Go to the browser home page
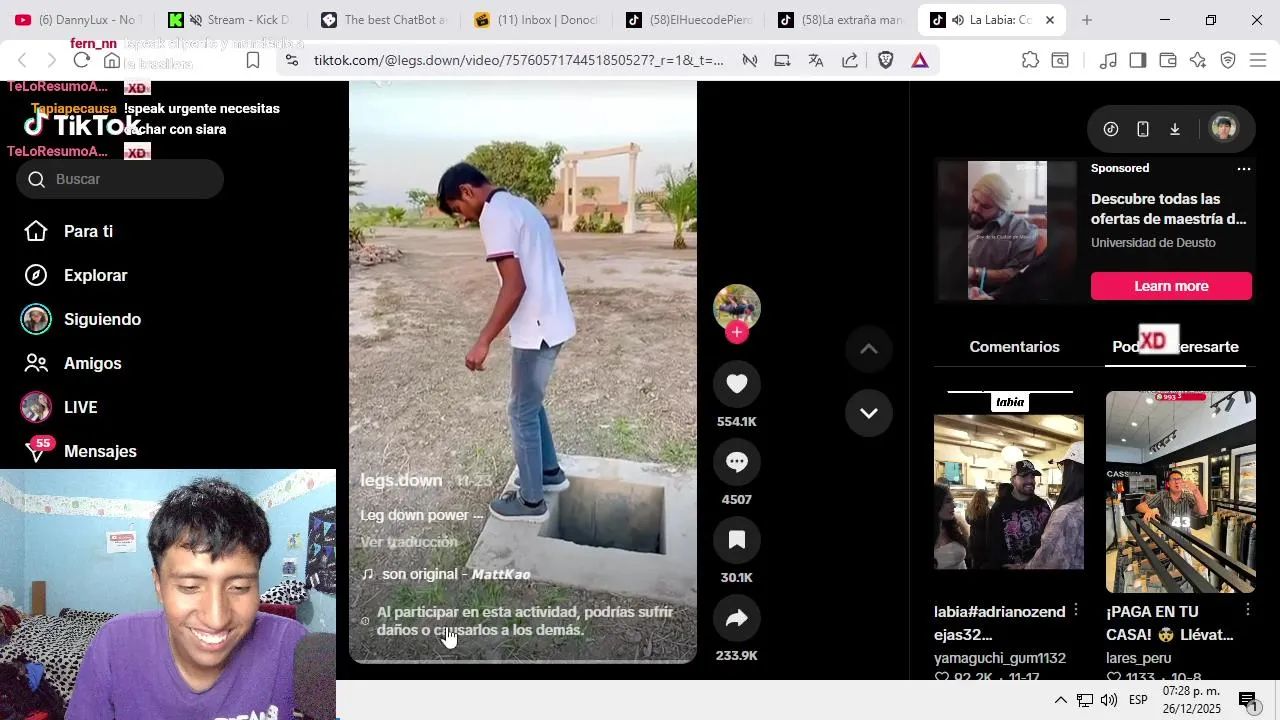 tap(112, 61)
